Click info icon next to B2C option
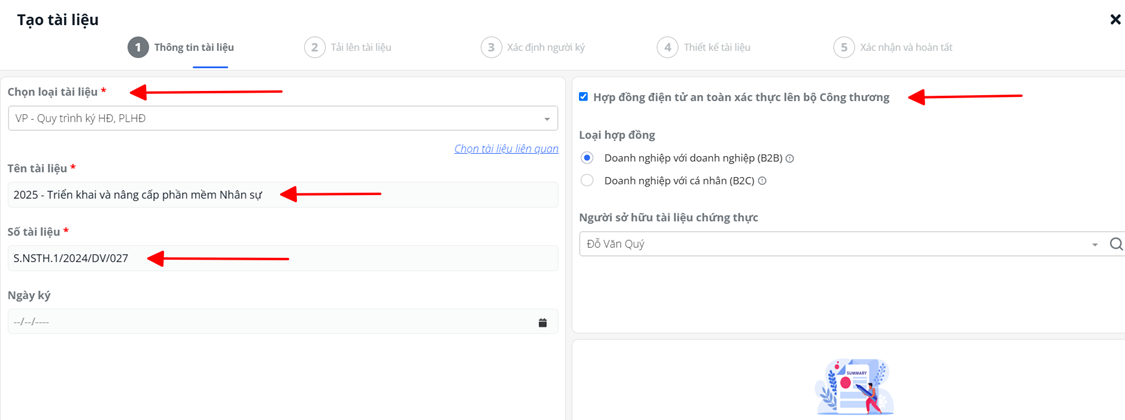 762,181
